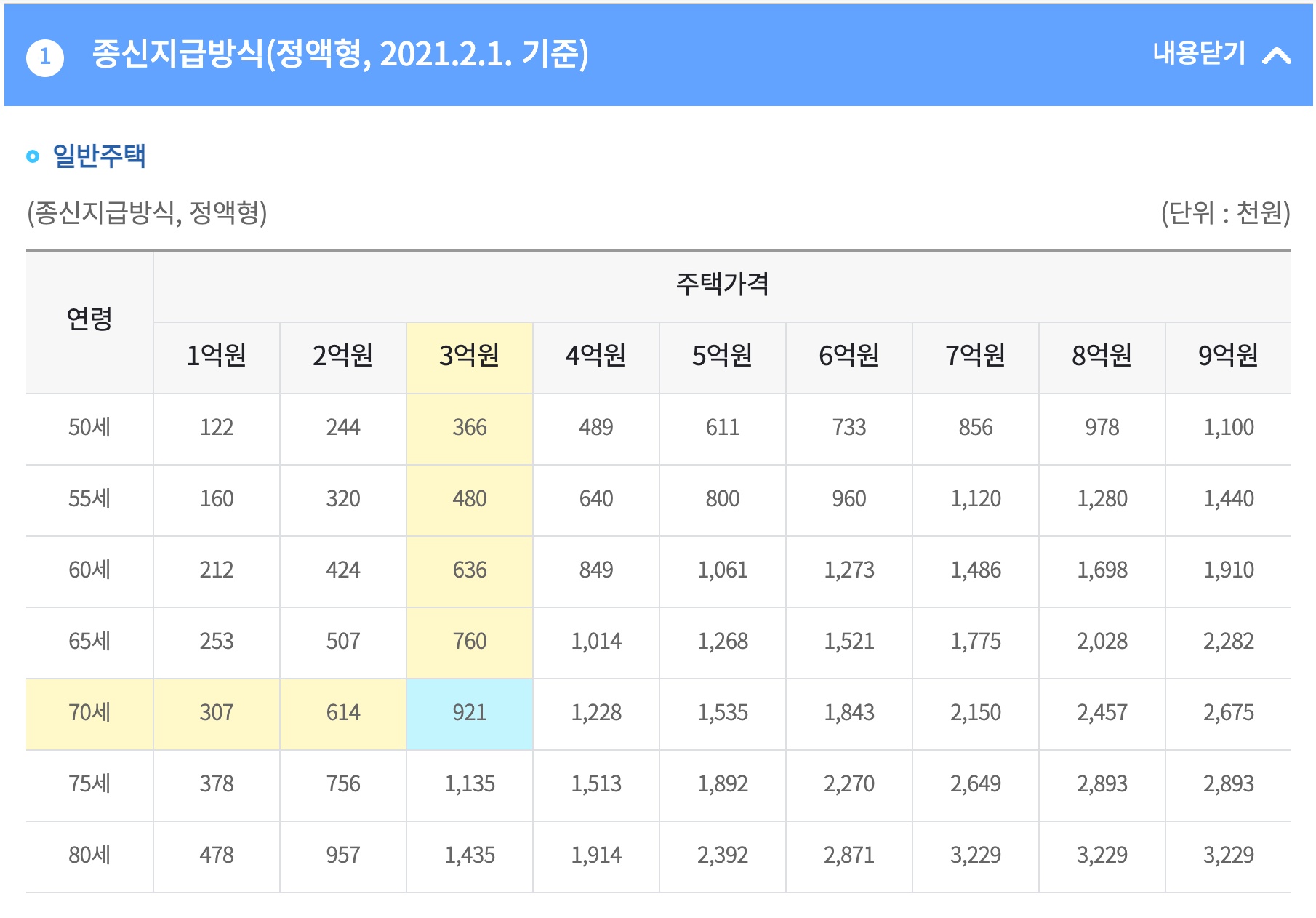Collapse the section with 내용닫기 chevron arrow
Viewport: 1316px width, 918px height.
point(1276,55)
